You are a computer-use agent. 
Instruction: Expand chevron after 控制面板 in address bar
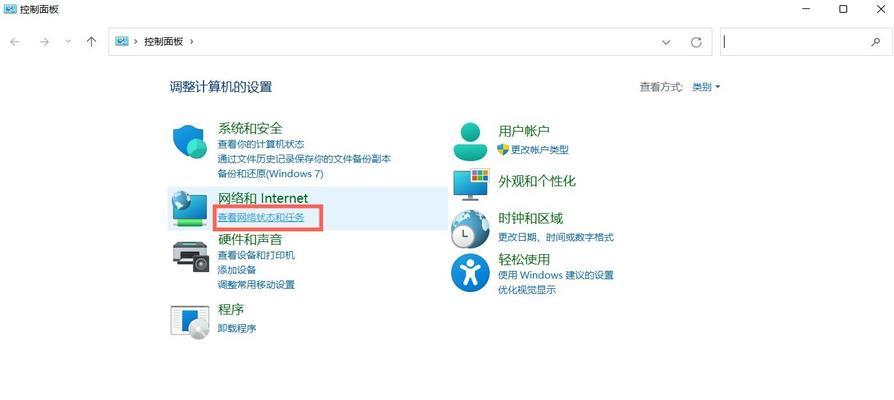coord(192,42)
